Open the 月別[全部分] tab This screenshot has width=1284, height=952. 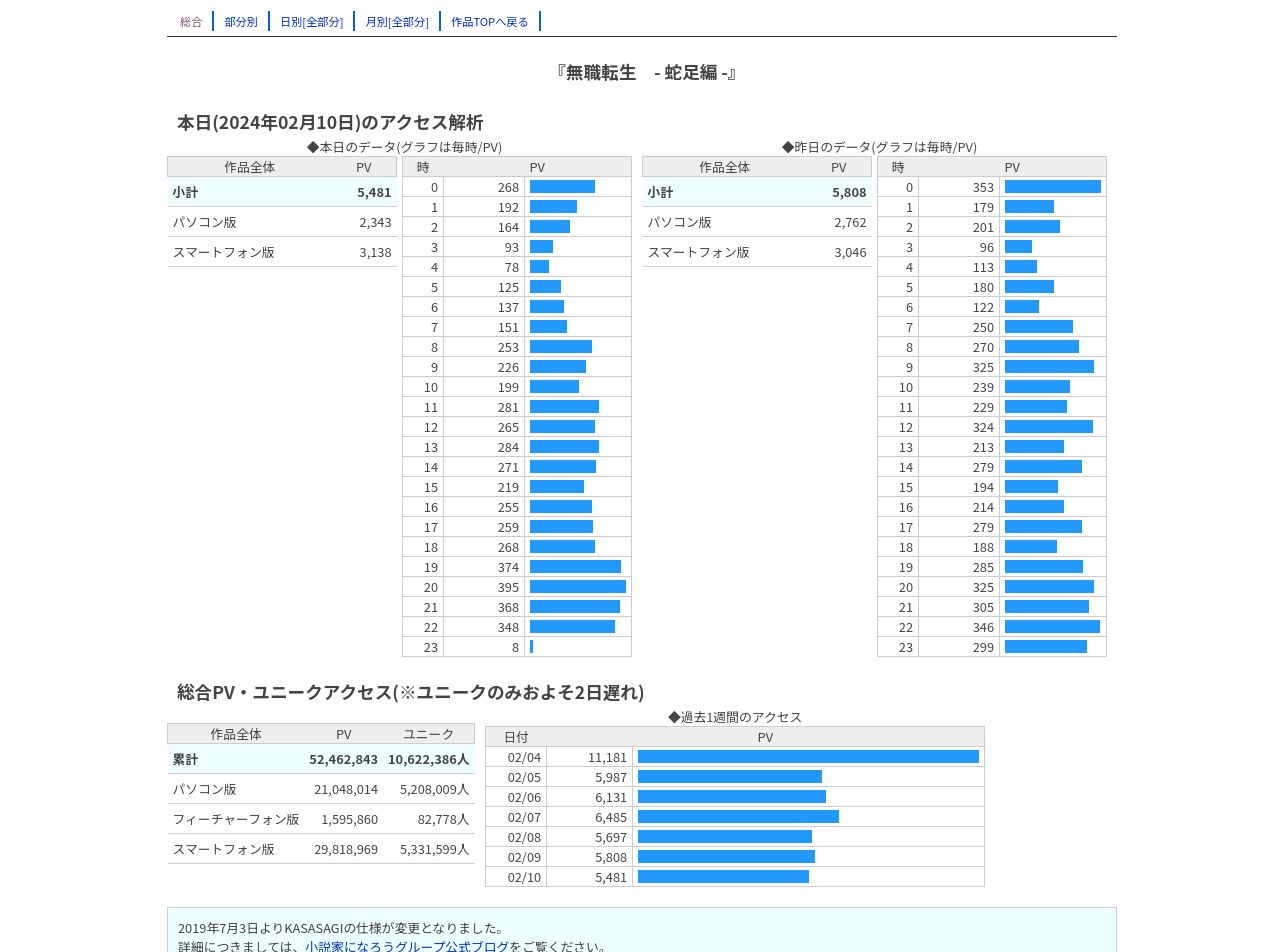pyautogui.click(x=397, y=22)
